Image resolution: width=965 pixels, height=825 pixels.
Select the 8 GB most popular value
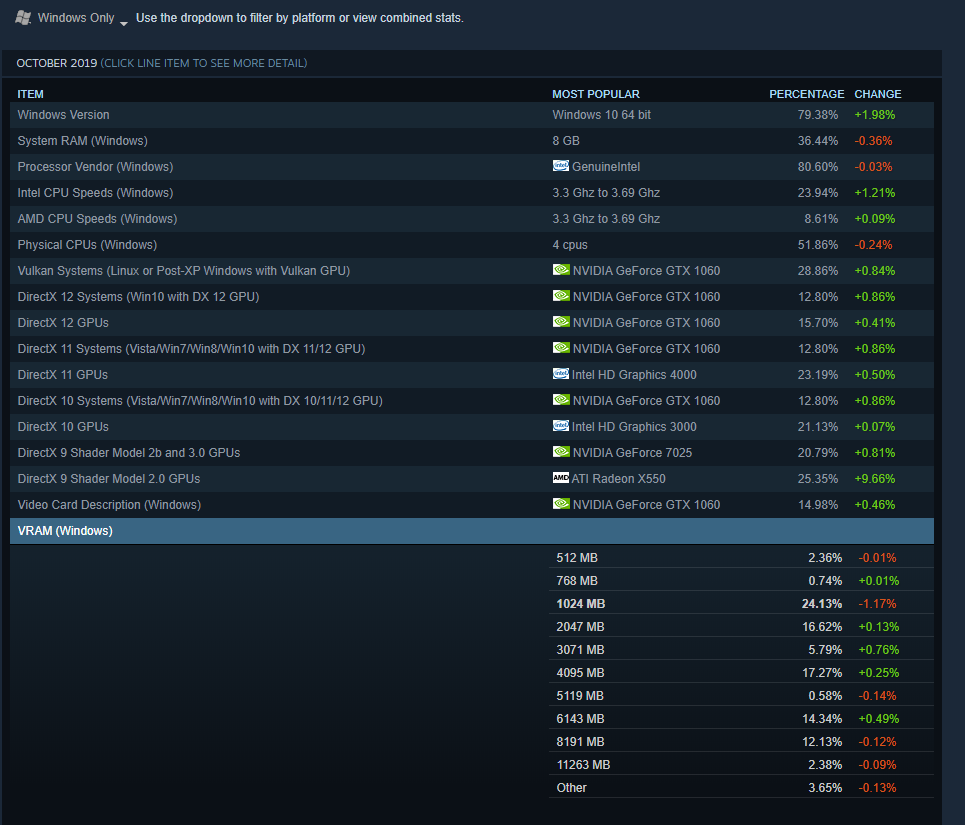[x=566, y=141]
